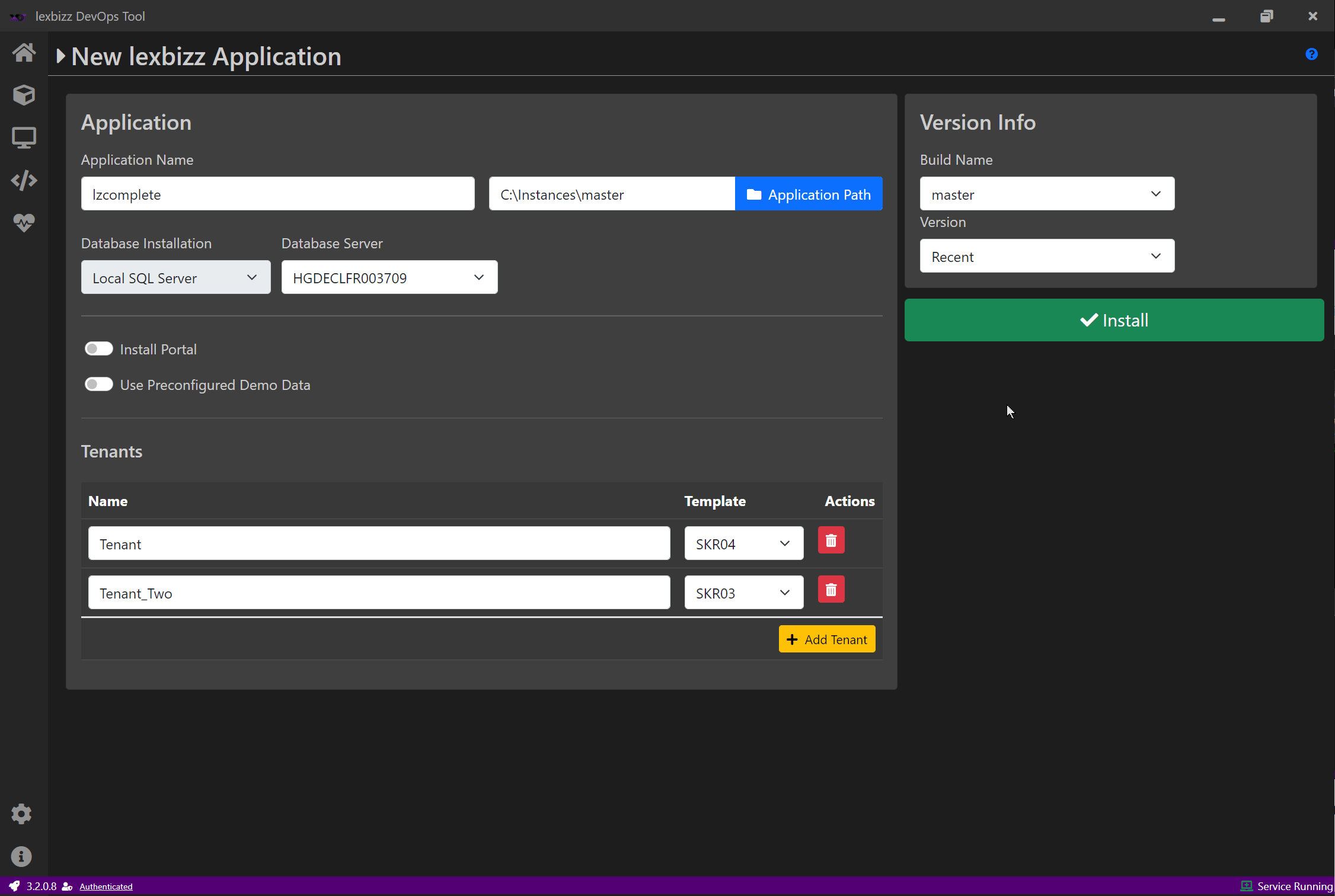The width and height of the screenshot is (1335, 896).
Task: Click the Tenant_Two name input field
Action: pos(379,593)
